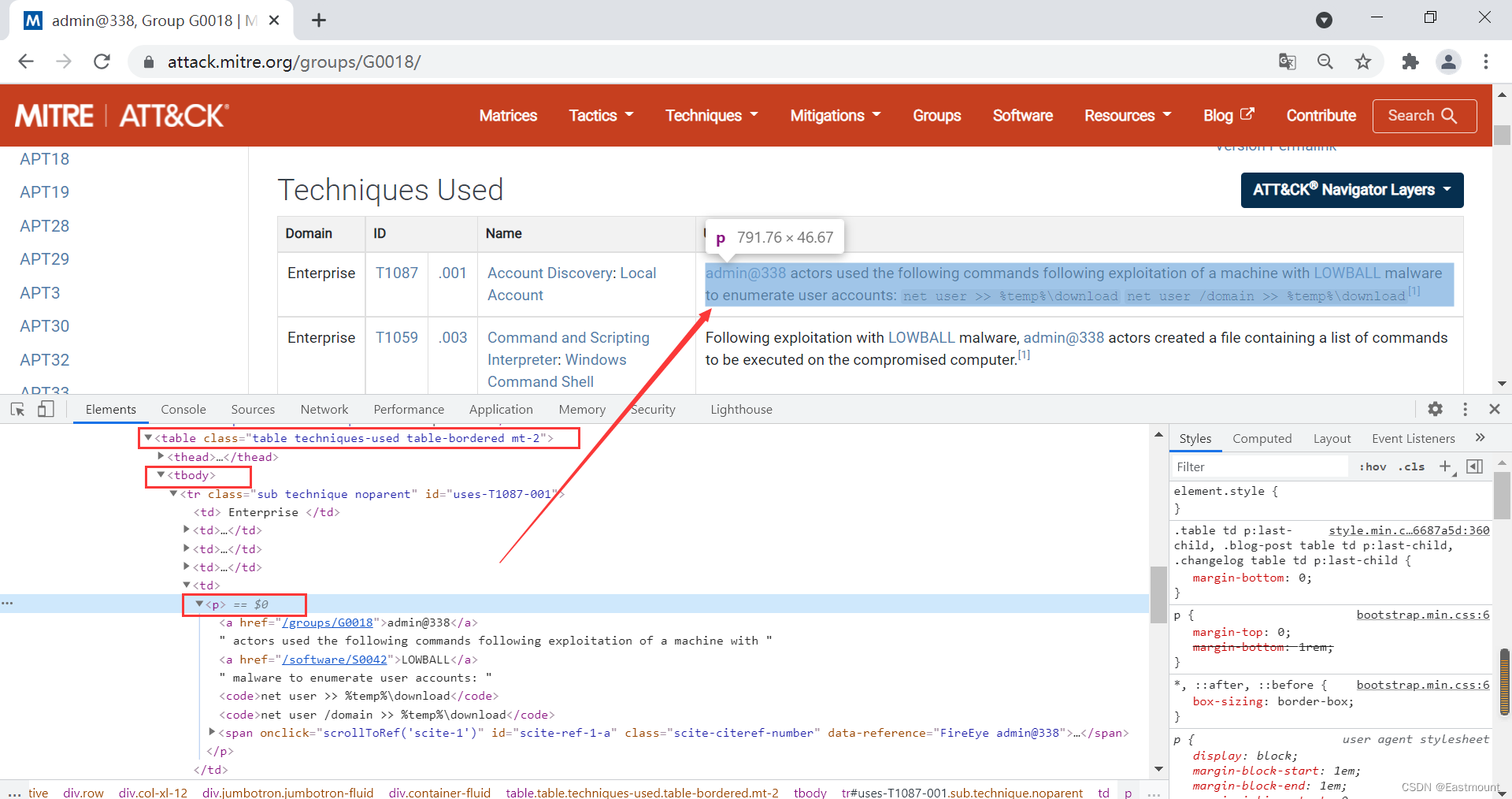Open the Tactics dropdown menu
The height and width of the screenshot is (799, 1512).
pos(601,116)
